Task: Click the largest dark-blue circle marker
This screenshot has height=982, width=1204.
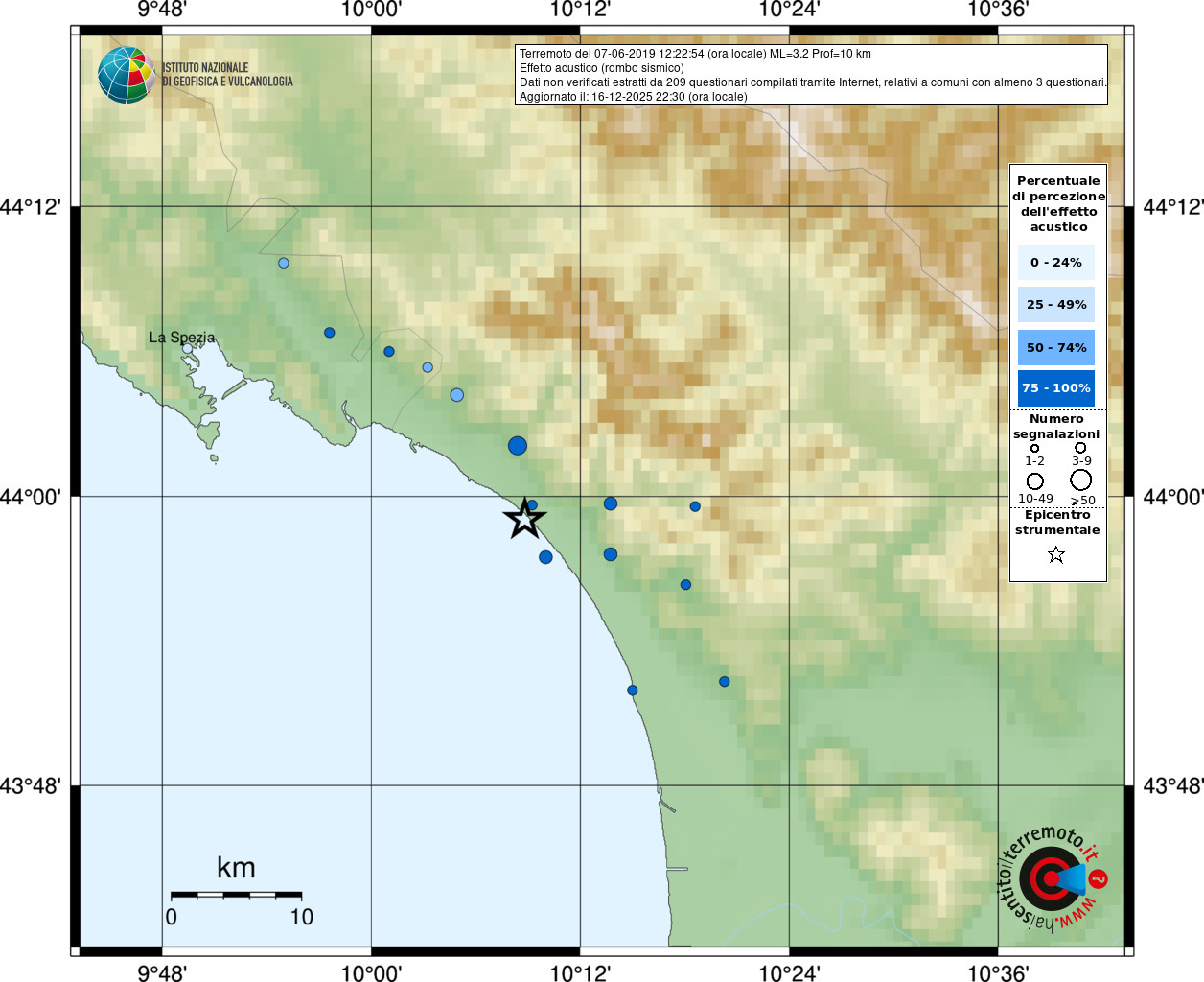Action: pyautogui.click(x=518, y=445)
